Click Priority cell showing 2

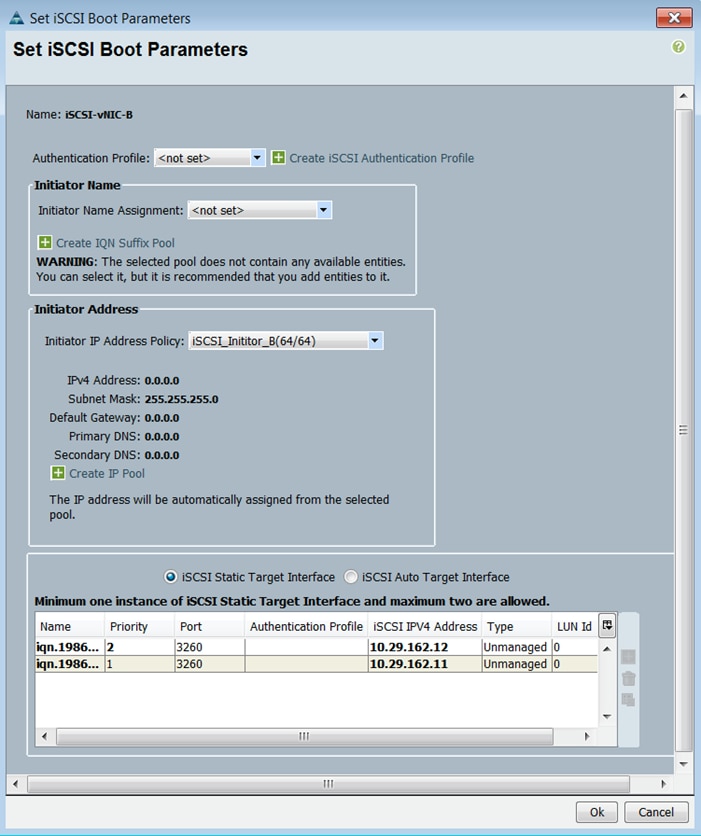click(140, 647)
